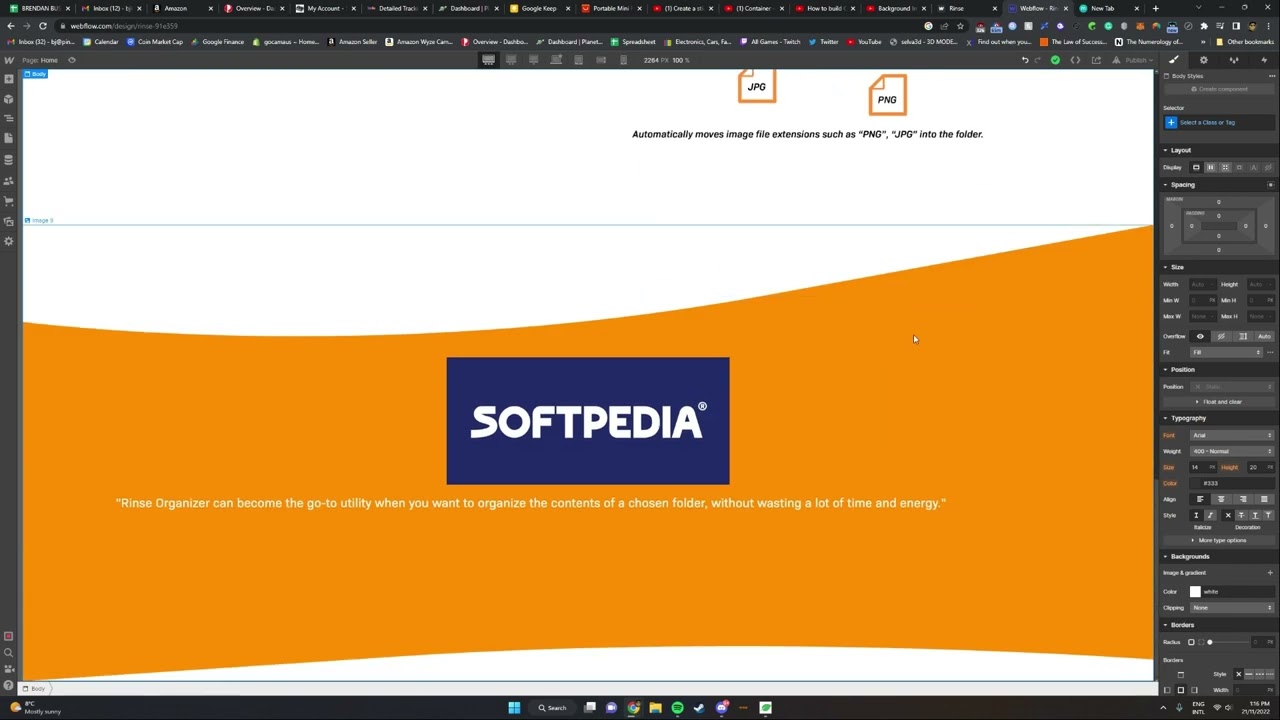Open the Clipping dropdown
Screen dimensions: 1280x720
click(1232, 608)
